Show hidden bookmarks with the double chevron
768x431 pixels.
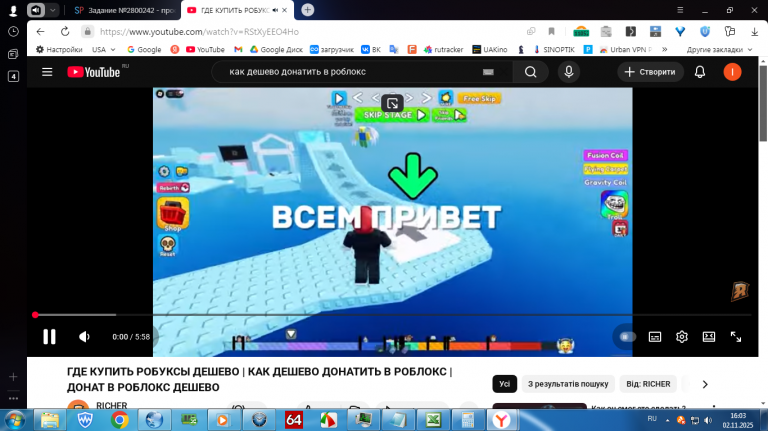(x=665, y=49)
